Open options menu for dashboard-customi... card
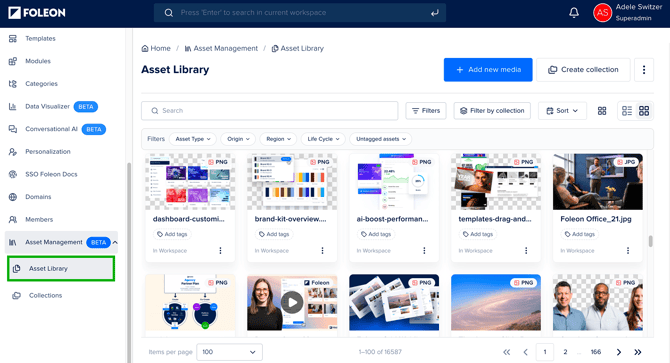 [220, 251]
